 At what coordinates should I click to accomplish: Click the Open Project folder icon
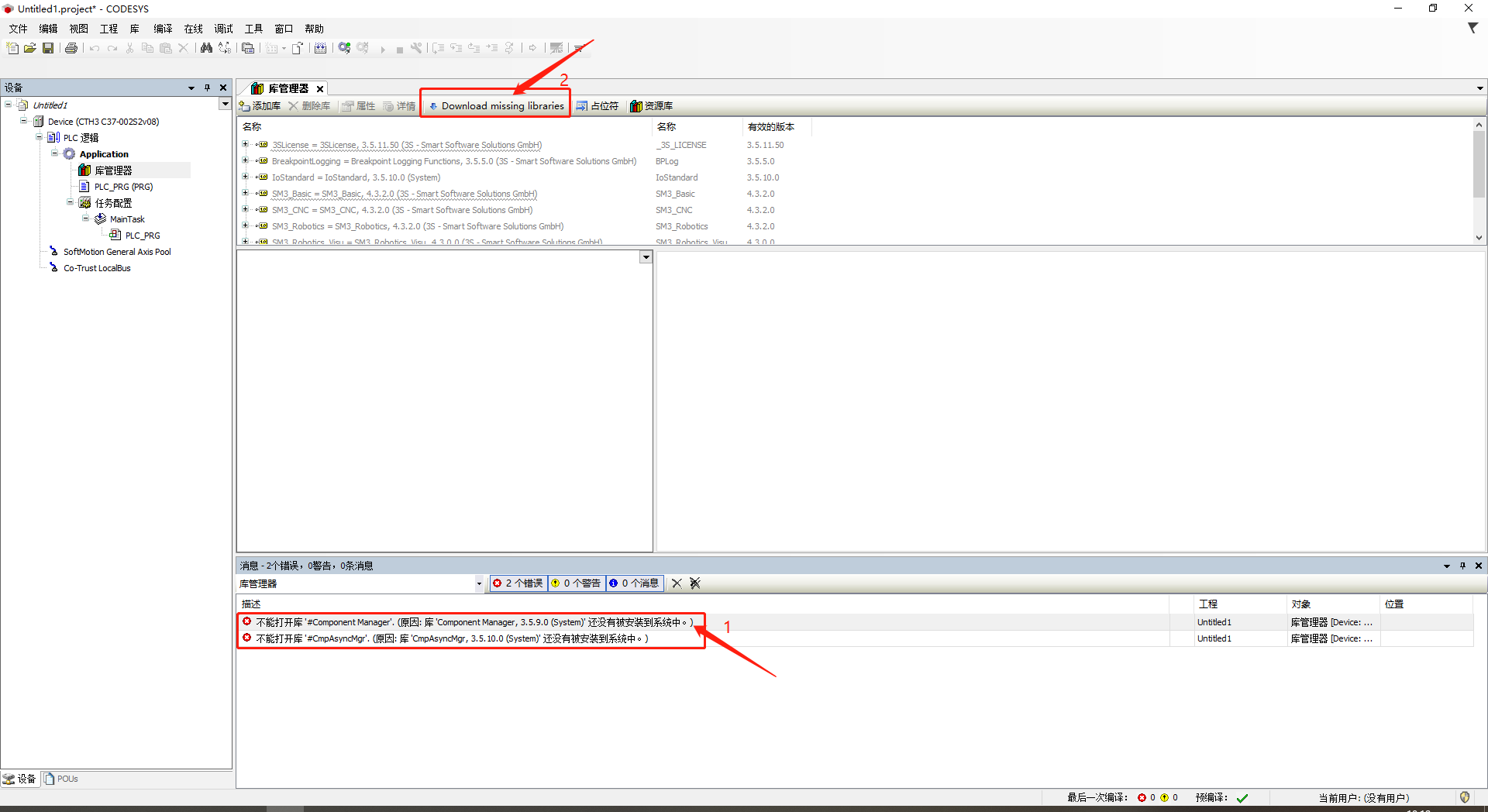(30, 48)
